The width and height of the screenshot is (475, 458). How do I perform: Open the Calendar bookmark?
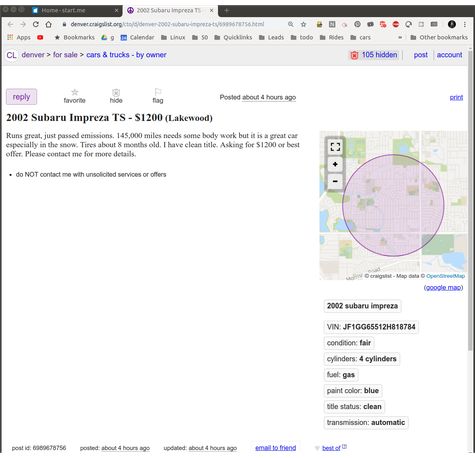pos(137,37)
